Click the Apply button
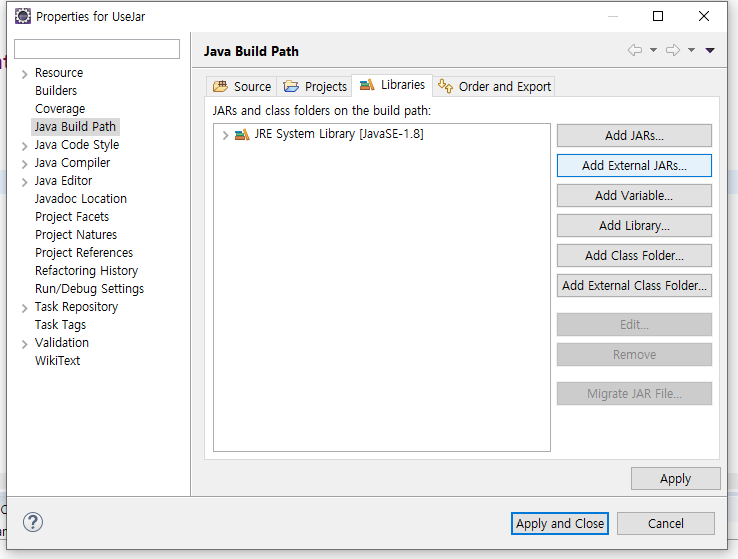Screen dimensions: 738x559 pyautogui.click(x=675, y=479)
